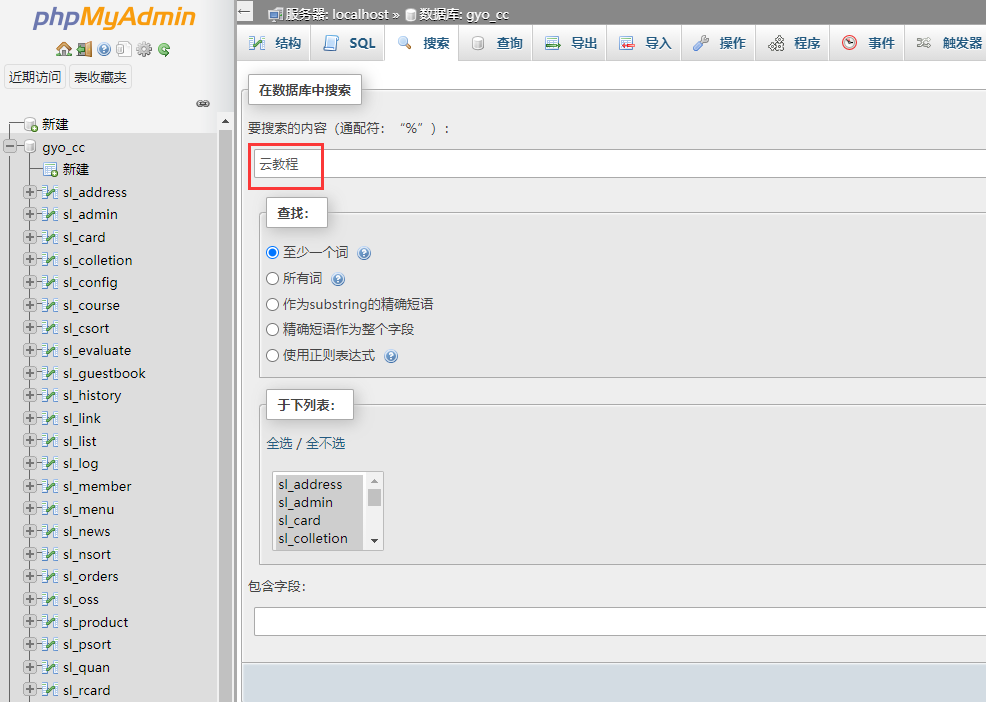Click the left arrow collapse sidebar icon

[245, 12]
